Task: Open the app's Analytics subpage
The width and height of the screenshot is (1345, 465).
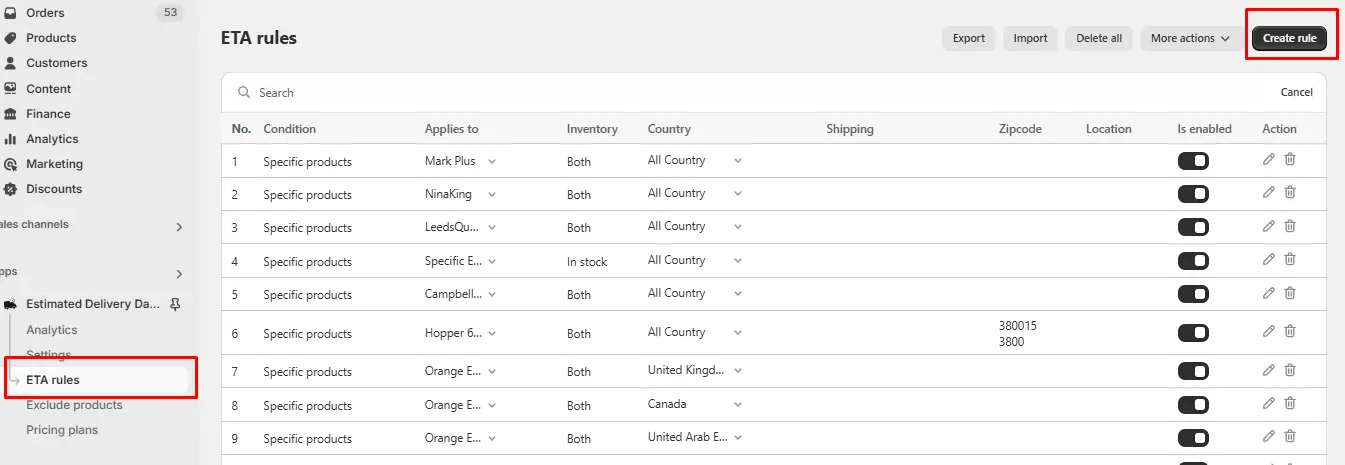Action: (x=52, y=330)
